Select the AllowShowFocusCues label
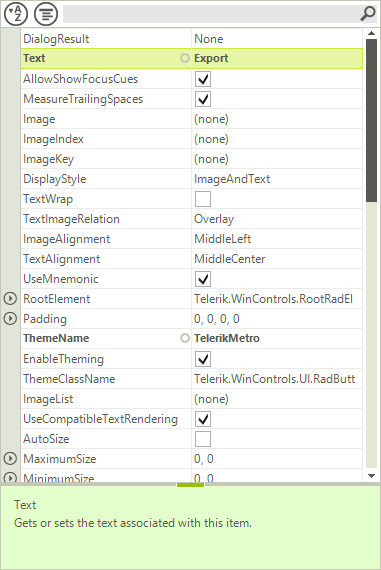Viewport: 381px width, 570px height. (81, 79)
